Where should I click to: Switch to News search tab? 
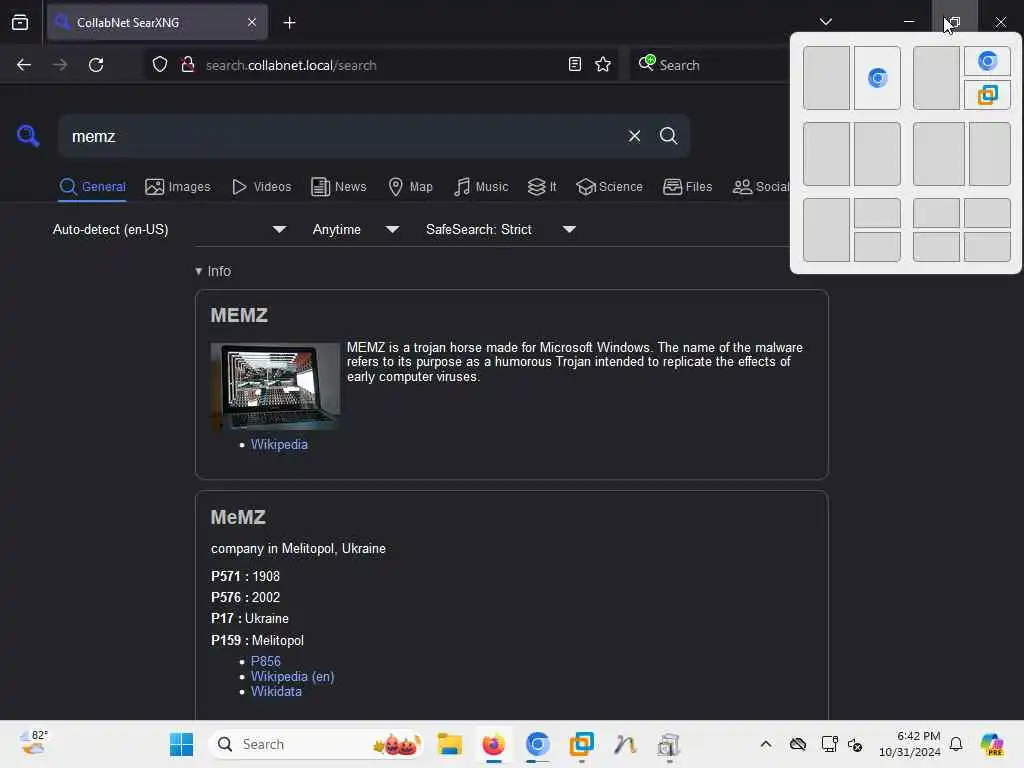tap(339, 187)
